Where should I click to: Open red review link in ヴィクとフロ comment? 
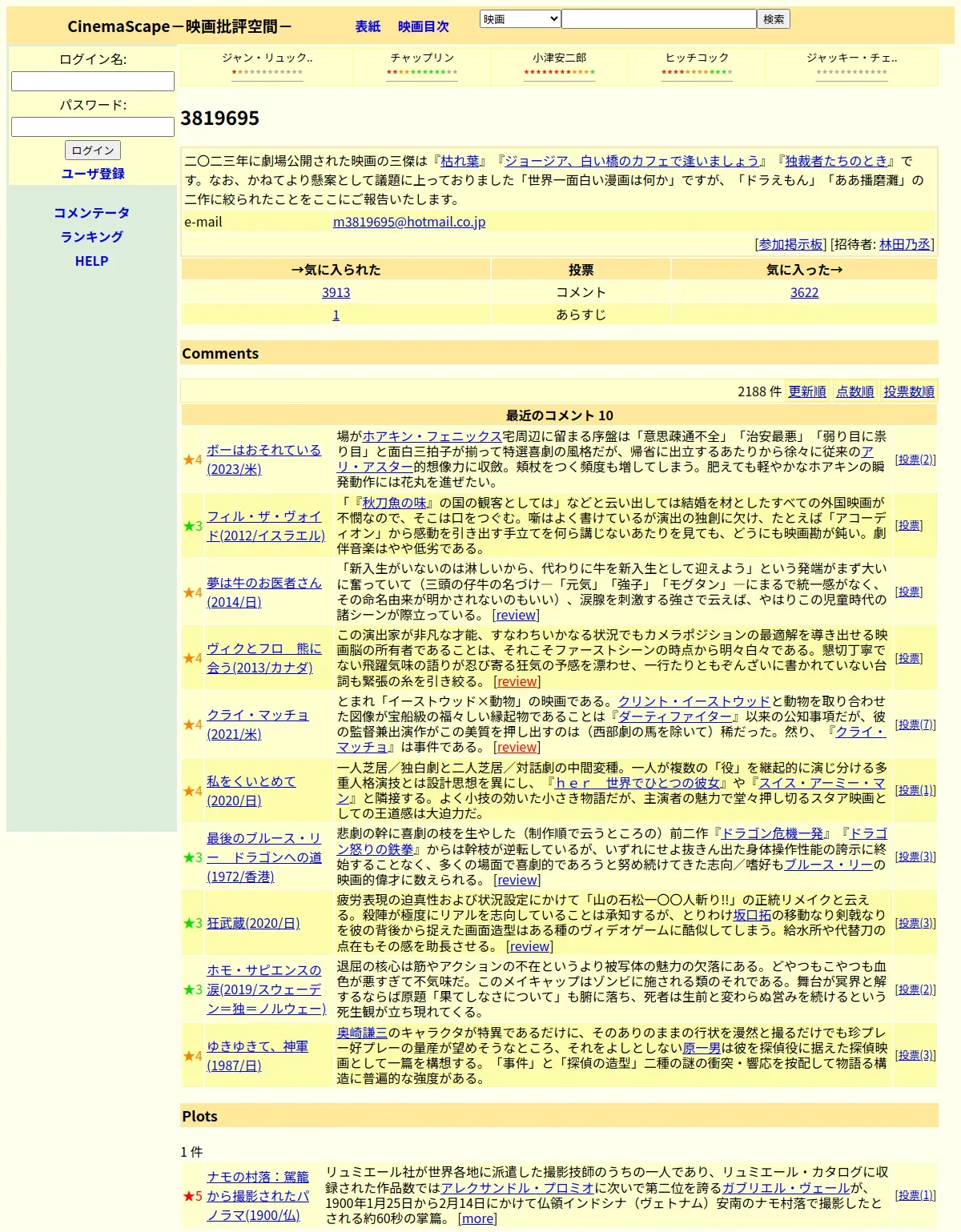point(517,681)
